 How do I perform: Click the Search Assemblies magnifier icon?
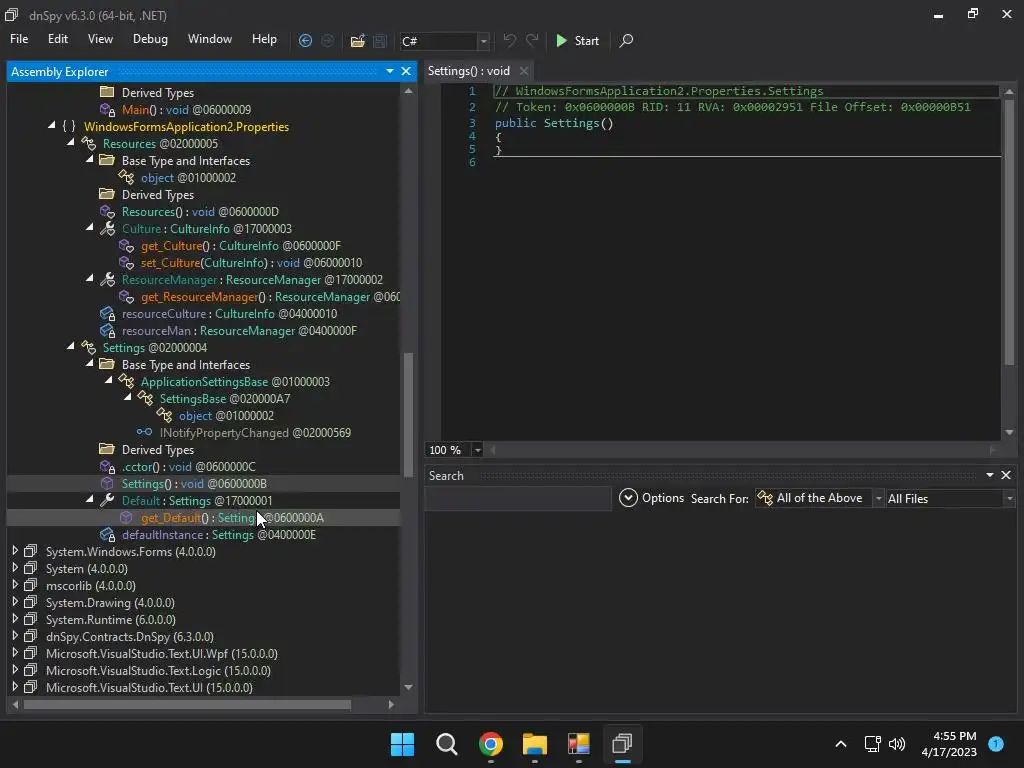coord(626,40)
